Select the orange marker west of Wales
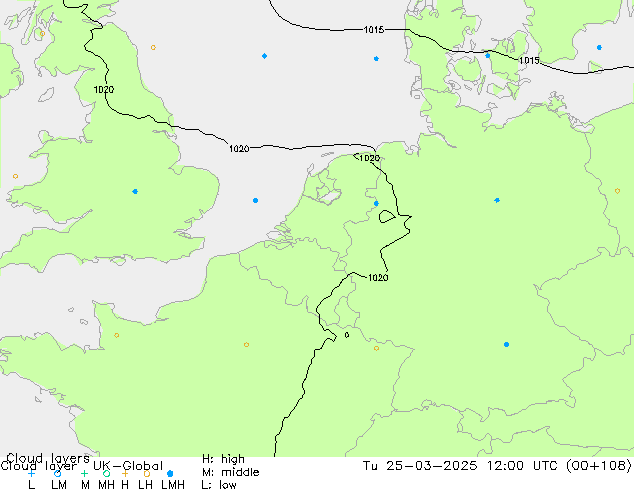Viewport: 634px width, 490px height. point(15,176)
